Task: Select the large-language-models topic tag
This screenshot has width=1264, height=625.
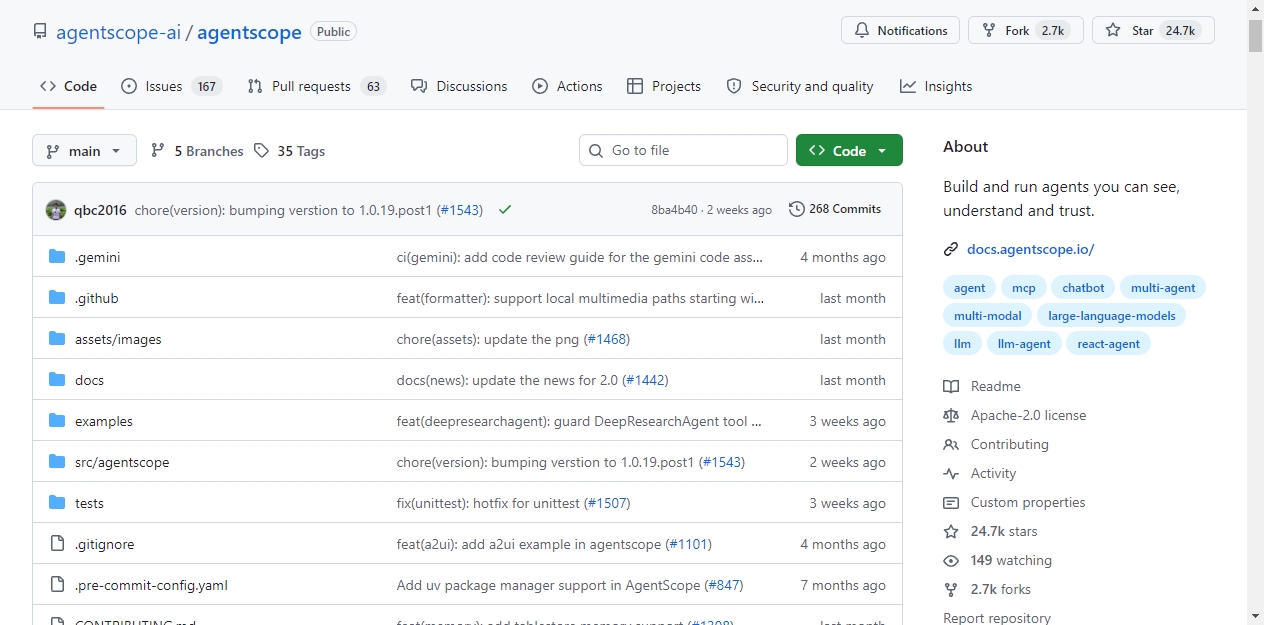Action: (1112, 316)
